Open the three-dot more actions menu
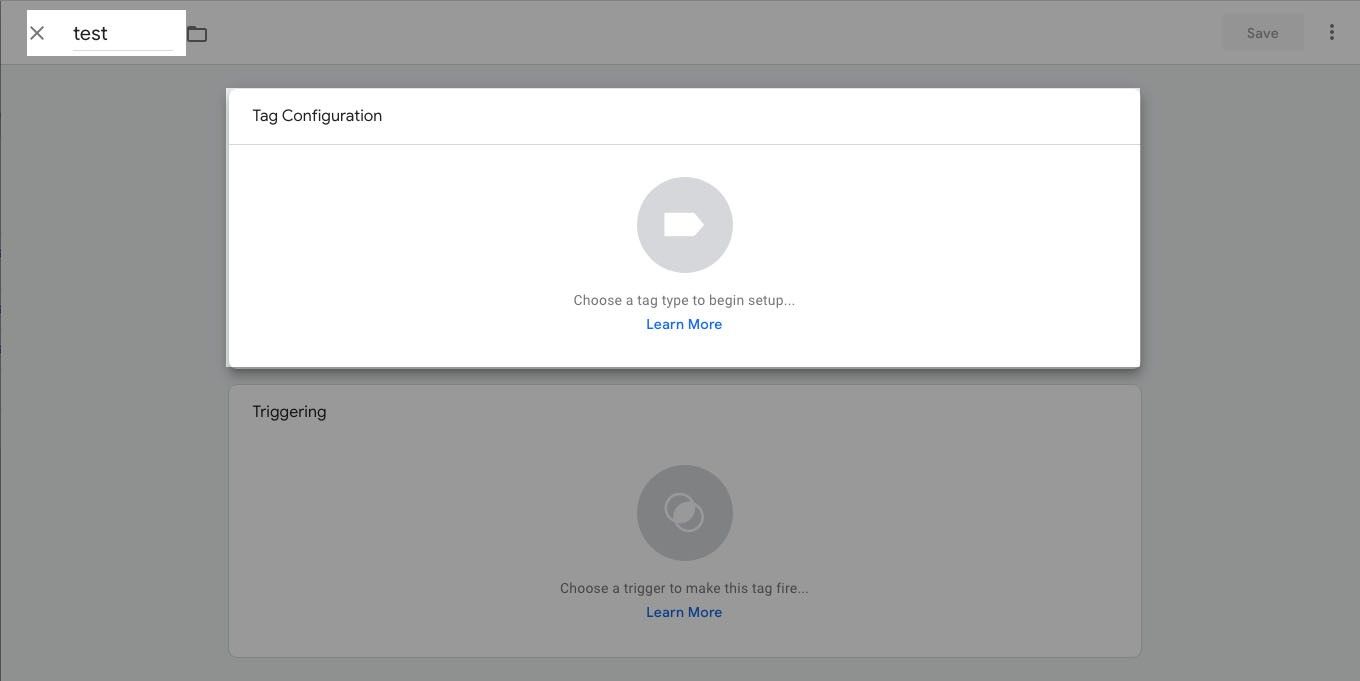 coord(1331,33)
